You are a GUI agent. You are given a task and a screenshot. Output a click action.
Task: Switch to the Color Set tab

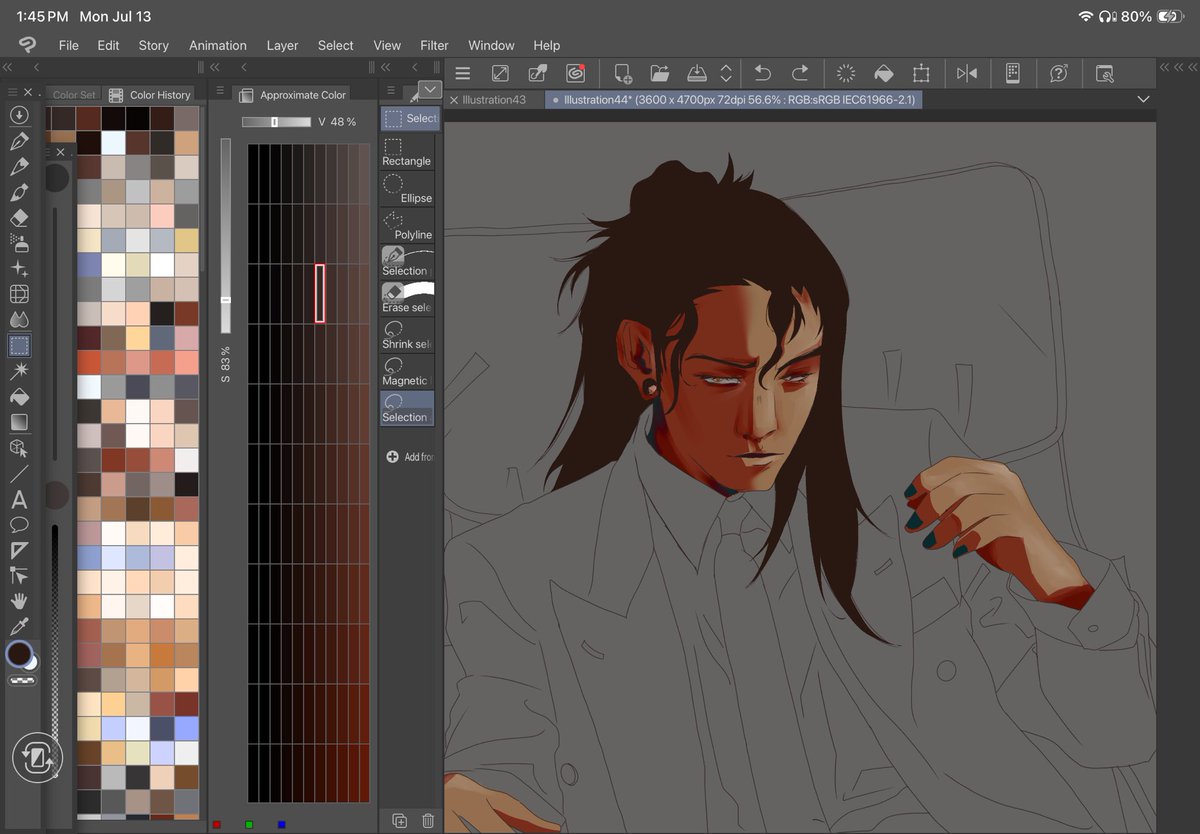coord(74,95)
